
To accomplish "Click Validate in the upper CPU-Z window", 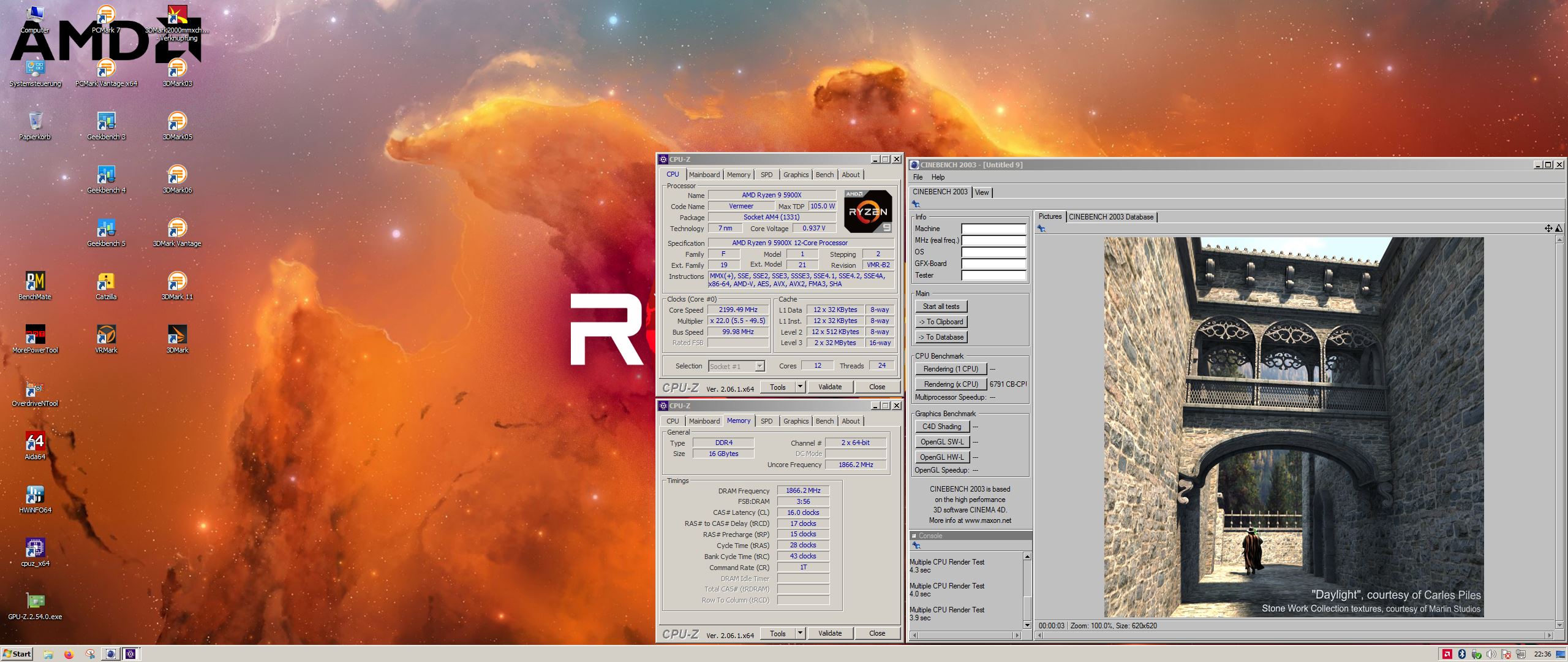I will [830, 387].
